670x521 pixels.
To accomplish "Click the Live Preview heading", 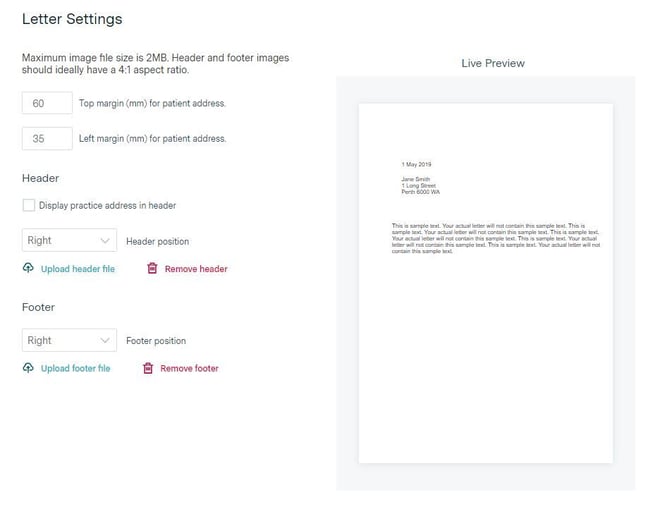I will tap(493, 63).
